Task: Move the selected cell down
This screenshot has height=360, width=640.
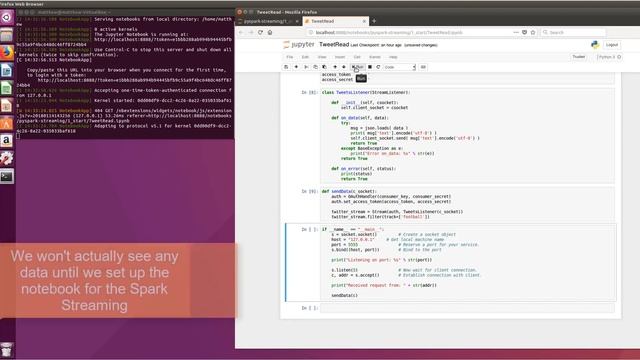Action: point(344,67)
